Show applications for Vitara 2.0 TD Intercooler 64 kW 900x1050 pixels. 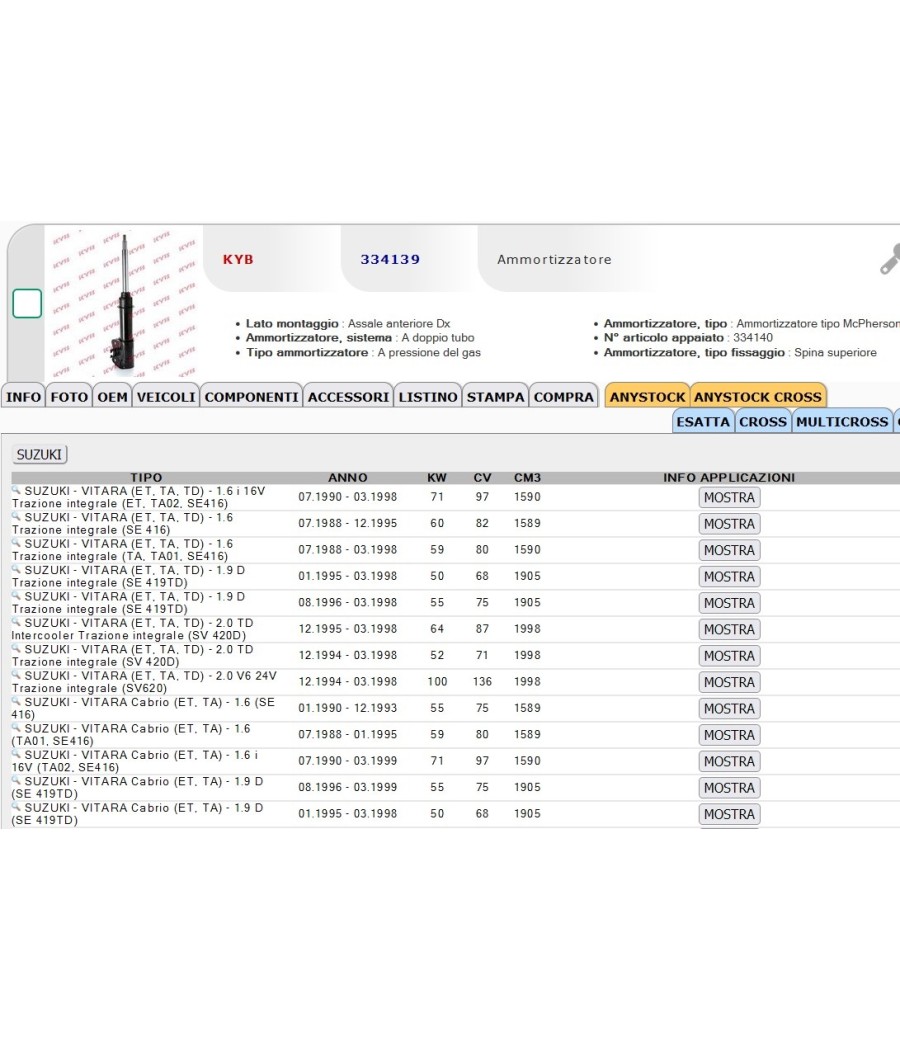coord(729,629)
